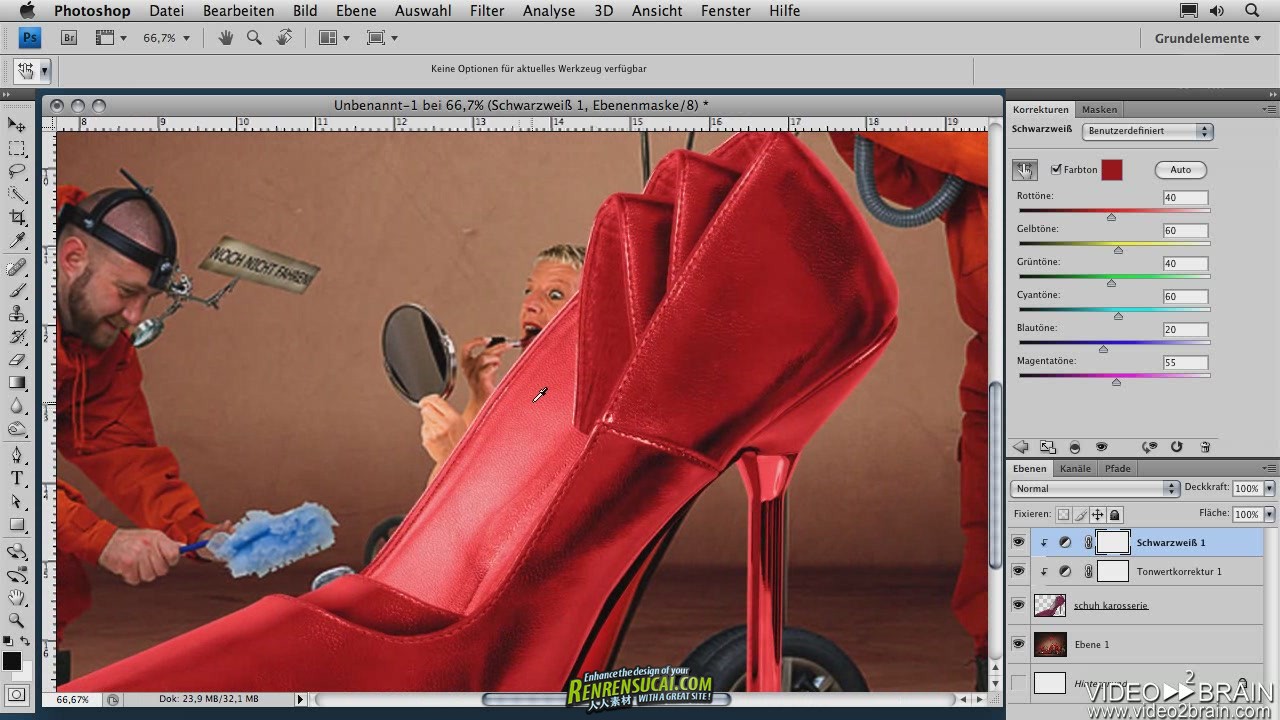Image resolution: width=1280 pixels, height=720 pixels.
Task: Select the 3D Camera Orbit tool
Action: click(17, 574)
